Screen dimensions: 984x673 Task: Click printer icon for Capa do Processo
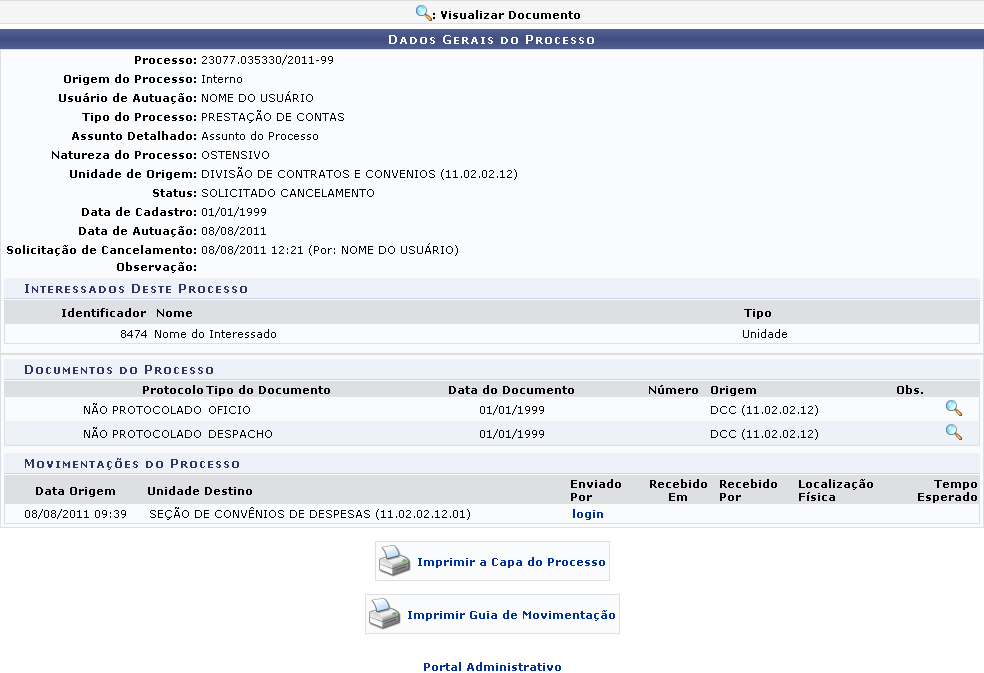point(392,561)
